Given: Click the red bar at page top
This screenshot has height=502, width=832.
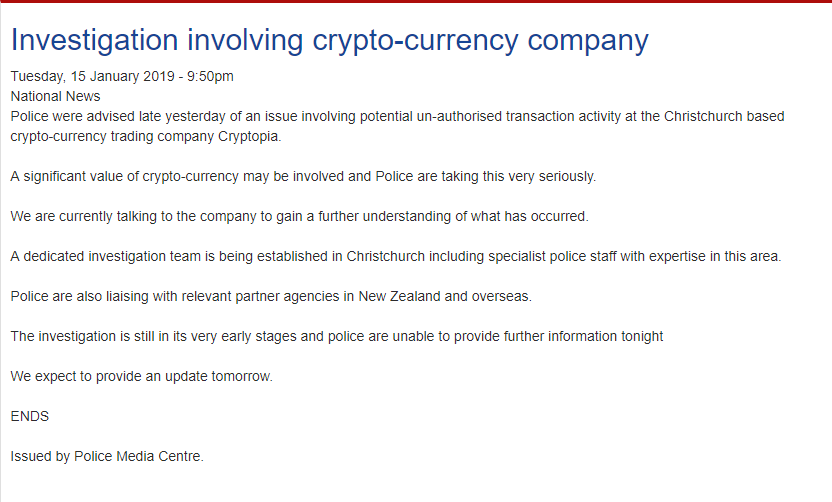Looking at the screenshot, I should point(416,2).
